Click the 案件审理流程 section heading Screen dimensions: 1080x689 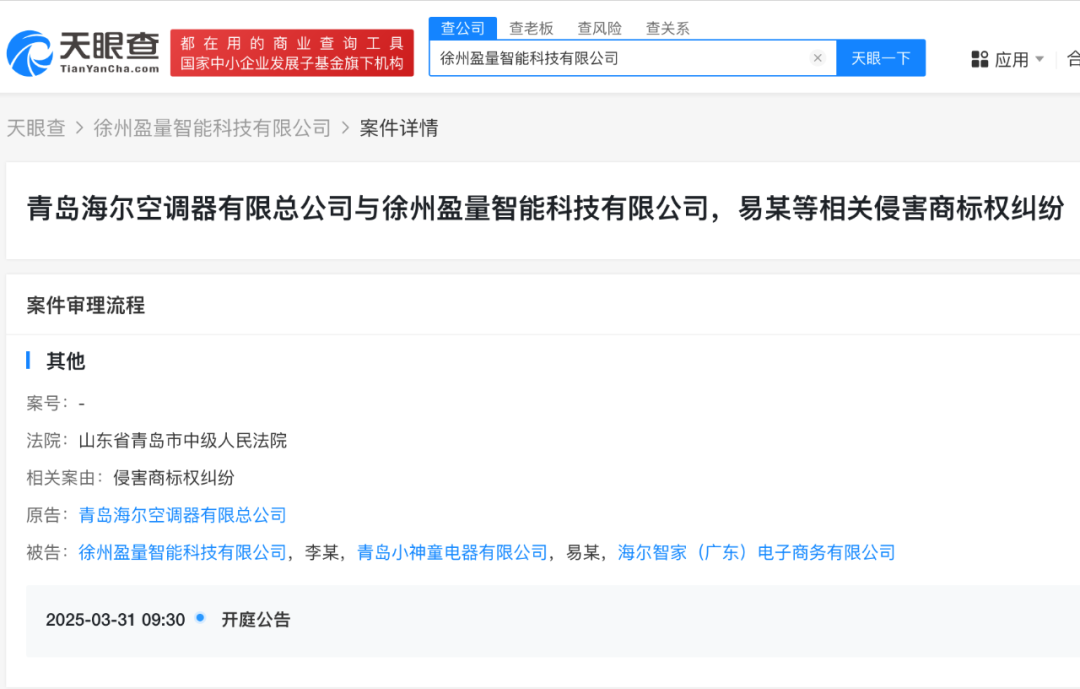(x=86, y=305)
